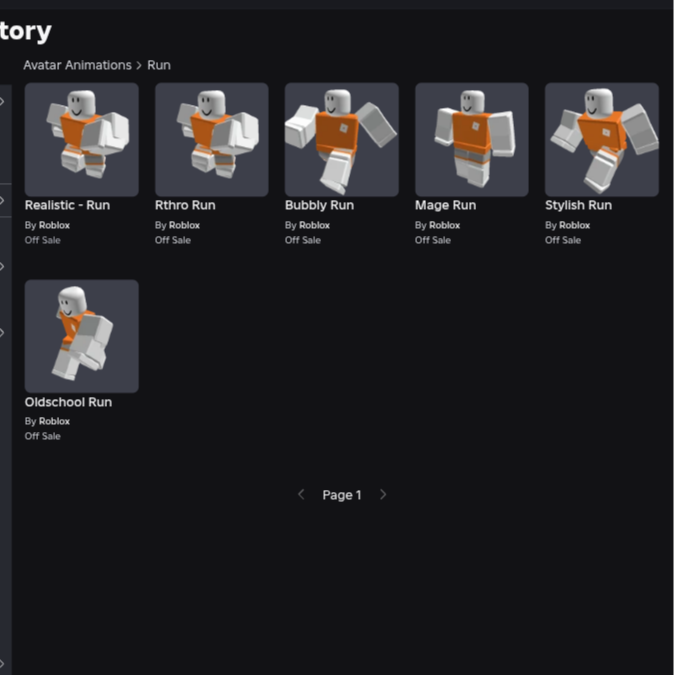Open the Mage Run title link

pyautogui.click(x=445, y=205)
